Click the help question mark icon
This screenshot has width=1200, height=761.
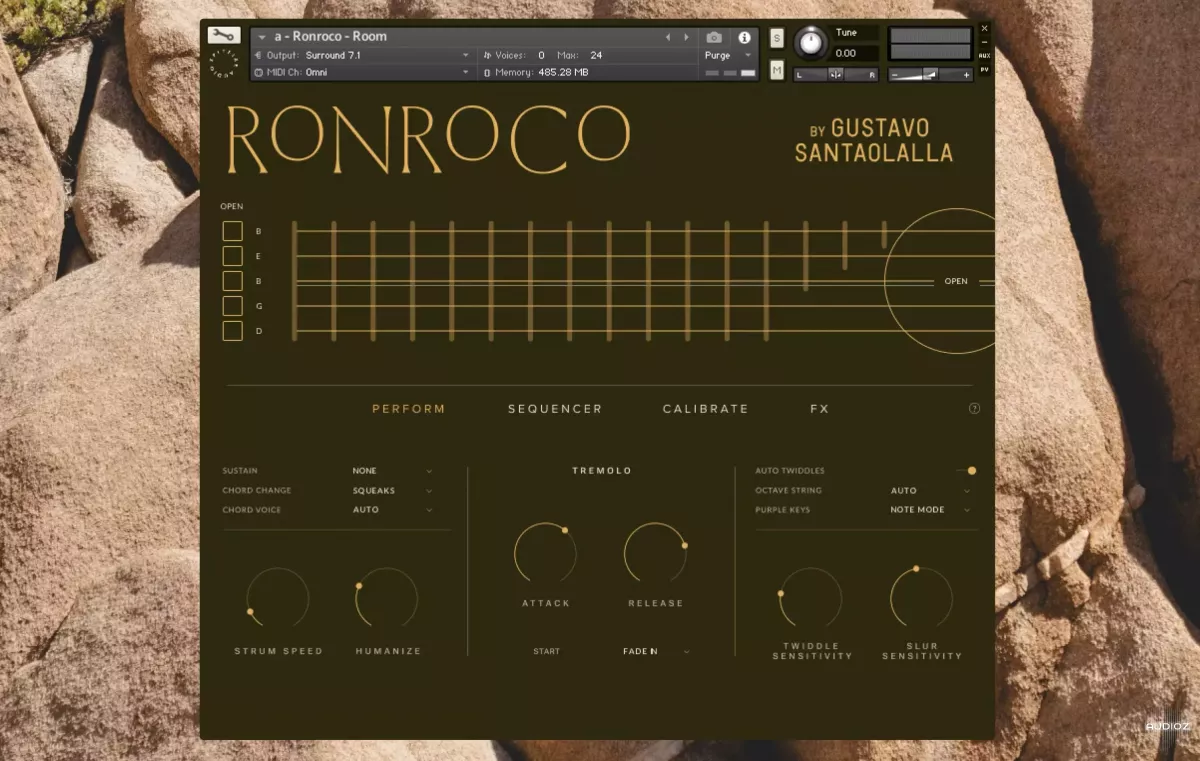975,408
